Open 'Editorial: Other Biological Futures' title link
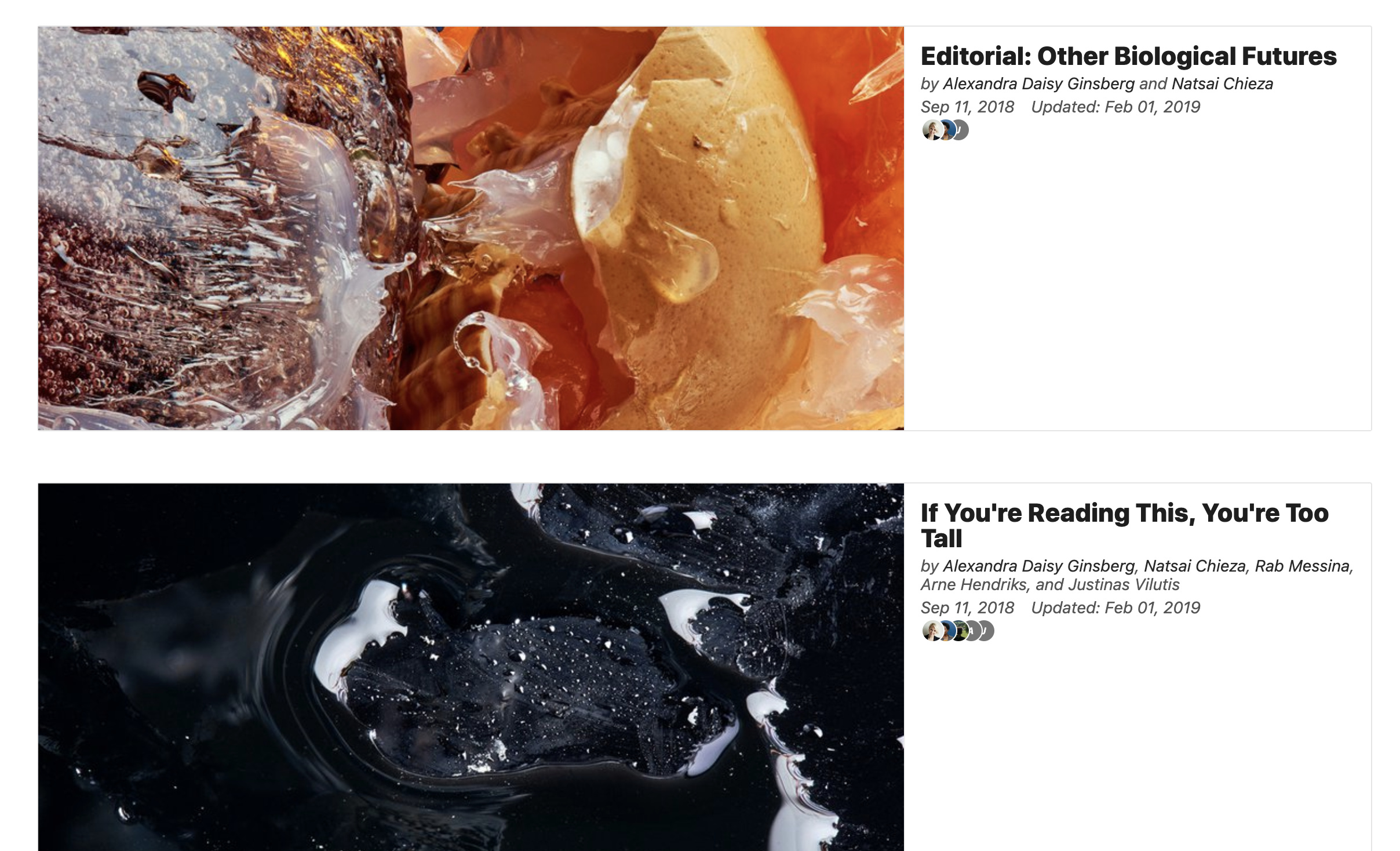 click(1128, 56)
